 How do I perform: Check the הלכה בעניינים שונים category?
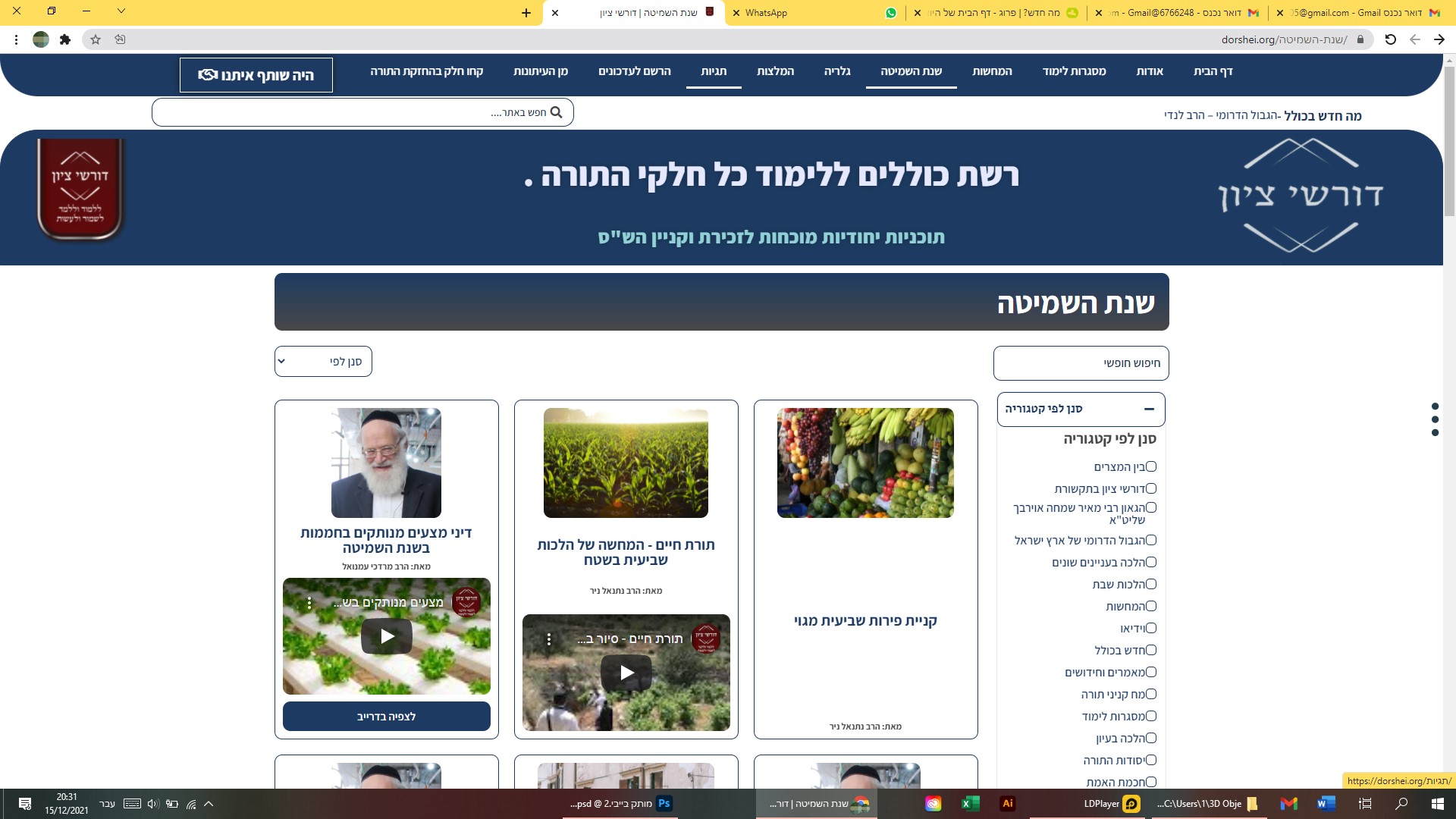[1151, 563]
